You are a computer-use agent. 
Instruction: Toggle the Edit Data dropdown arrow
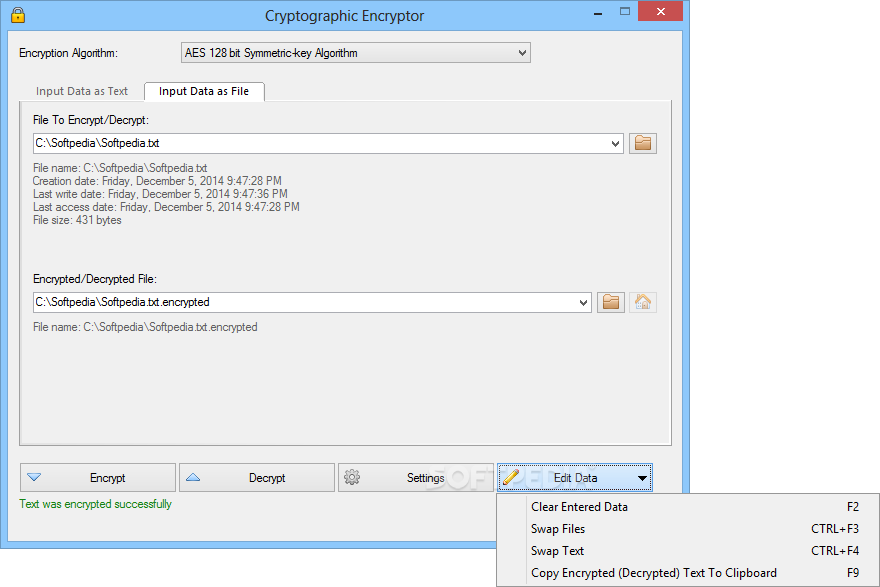click(642, 478)
